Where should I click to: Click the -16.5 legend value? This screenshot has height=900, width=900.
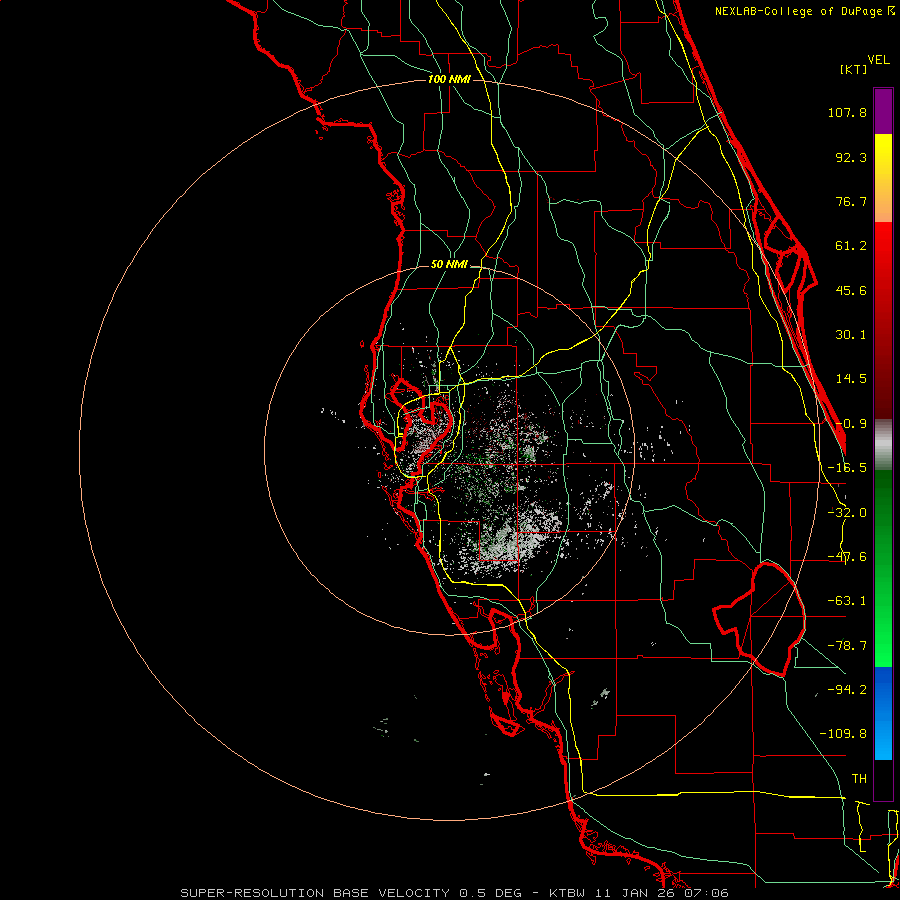tap(847, 468)
